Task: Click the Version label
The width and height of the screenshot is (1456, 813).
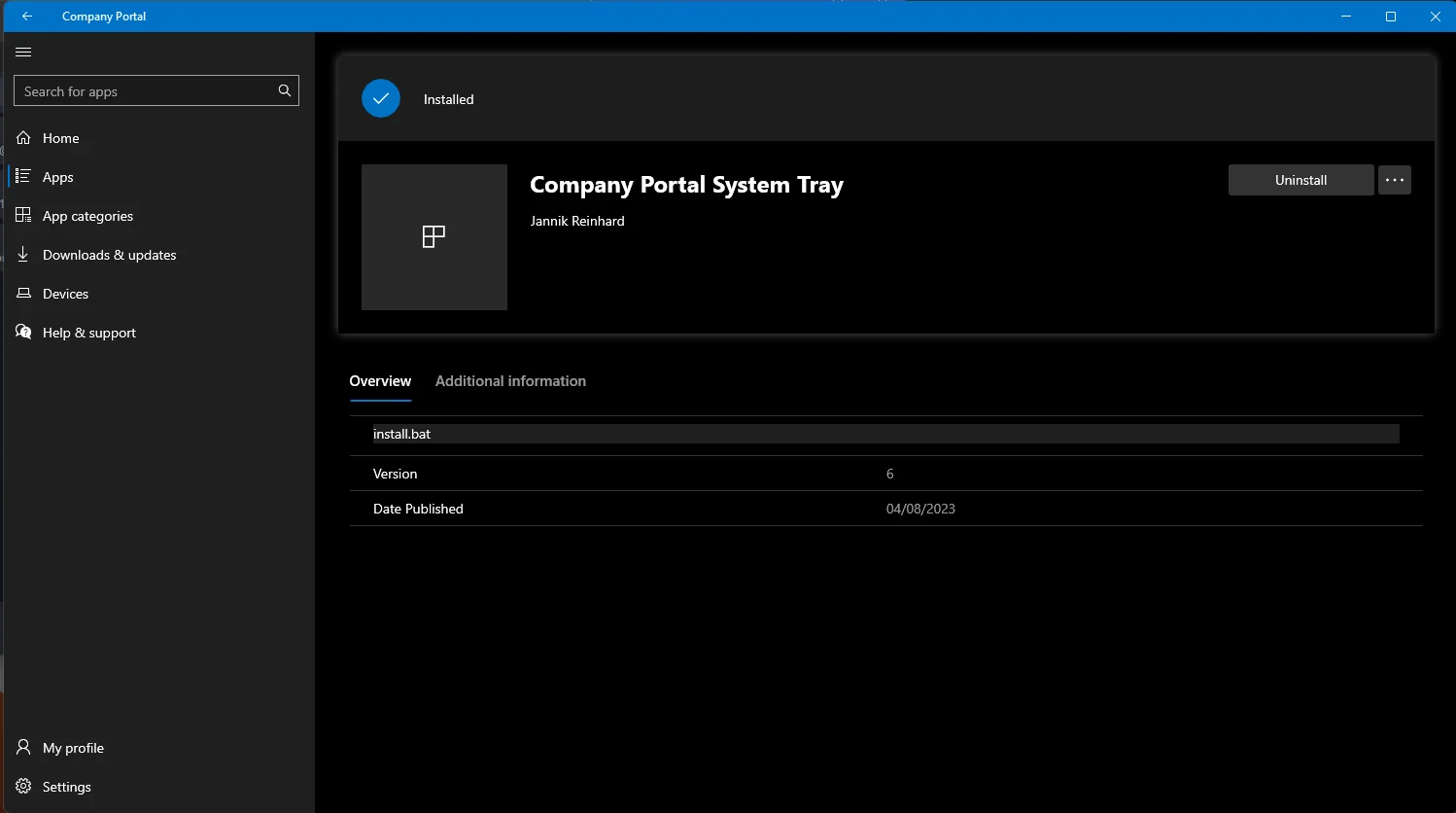Action: click(395, 474)
